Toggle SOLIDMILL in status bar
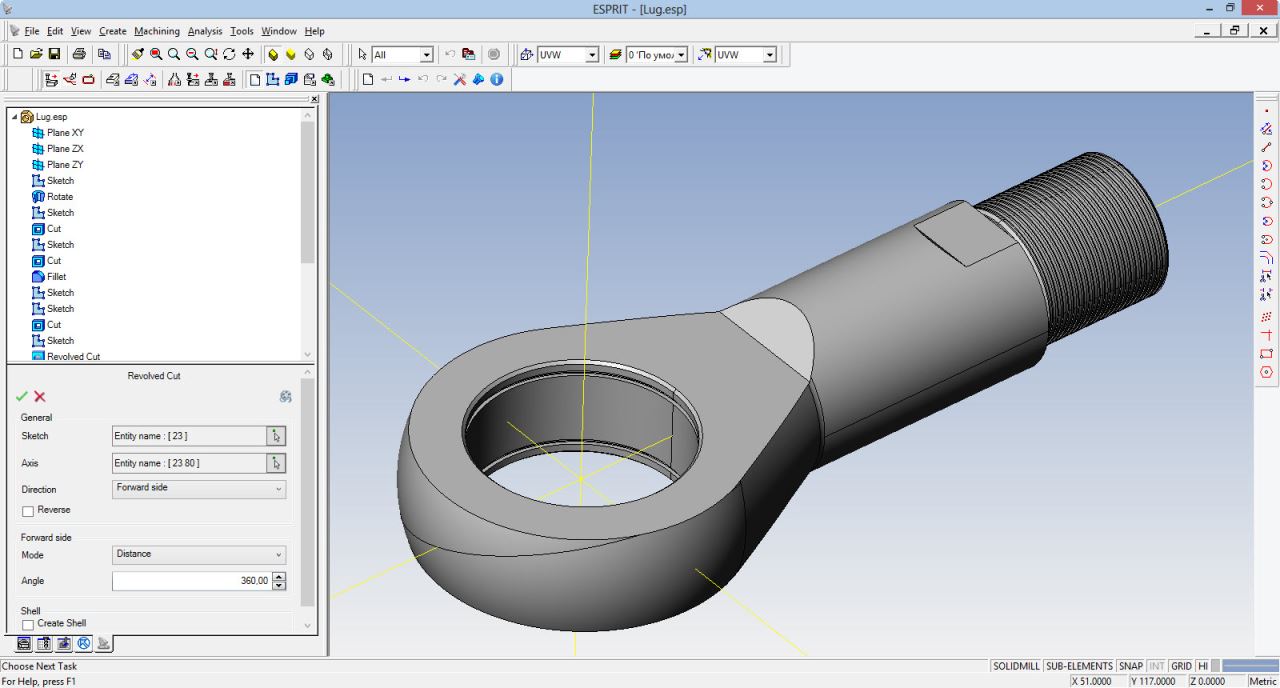1280x688 pixels. [x=1016, y=666]
